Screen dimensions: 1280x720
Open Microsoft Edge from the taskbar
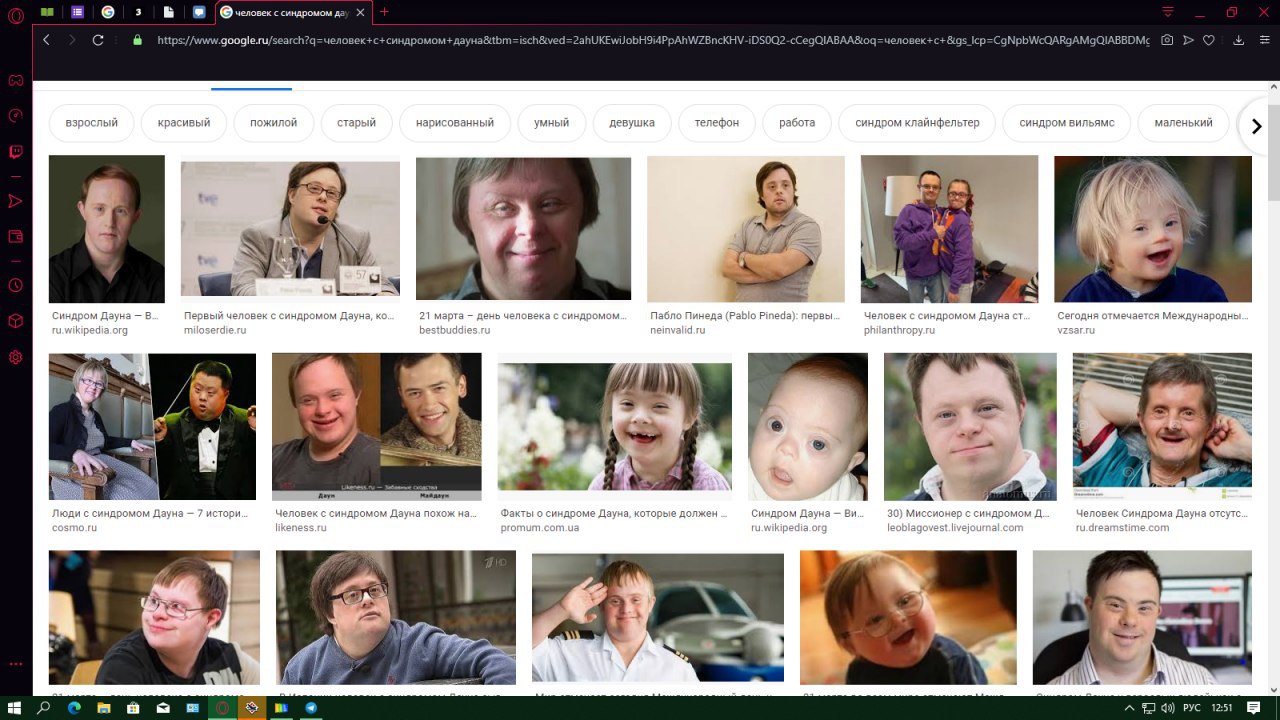(74, 707)
